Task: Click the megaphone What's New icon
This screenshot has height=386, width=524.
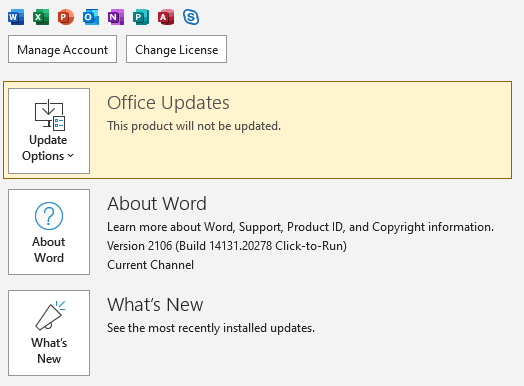Action: point(50,315)
